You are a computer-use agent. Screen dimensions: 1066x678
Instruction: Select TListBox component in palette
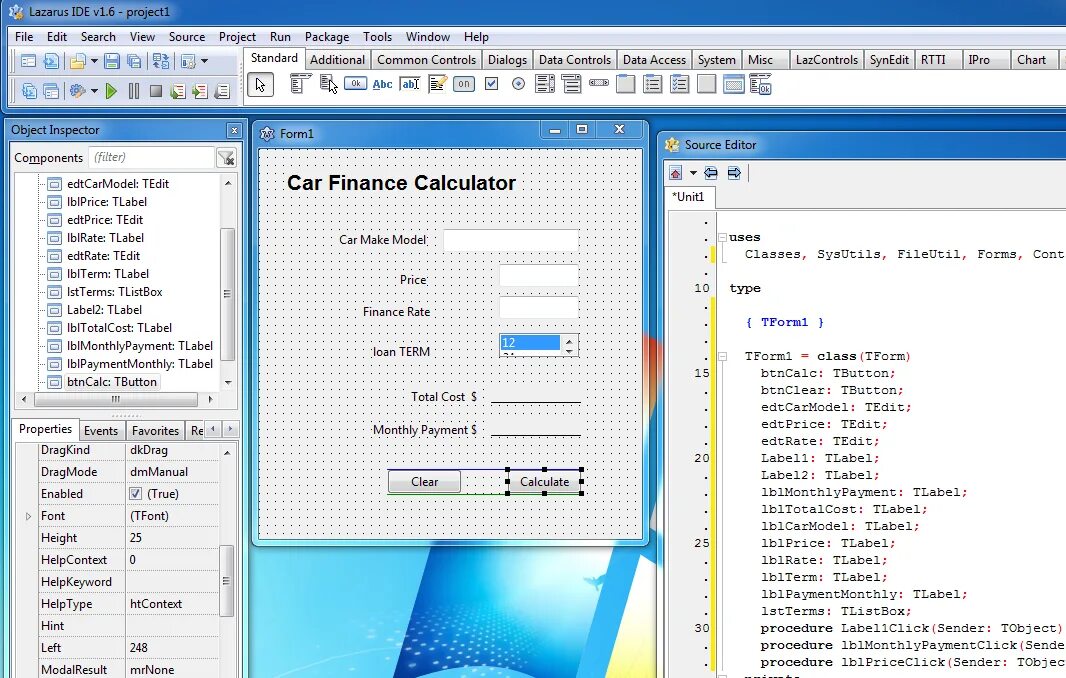pos(545,84)
